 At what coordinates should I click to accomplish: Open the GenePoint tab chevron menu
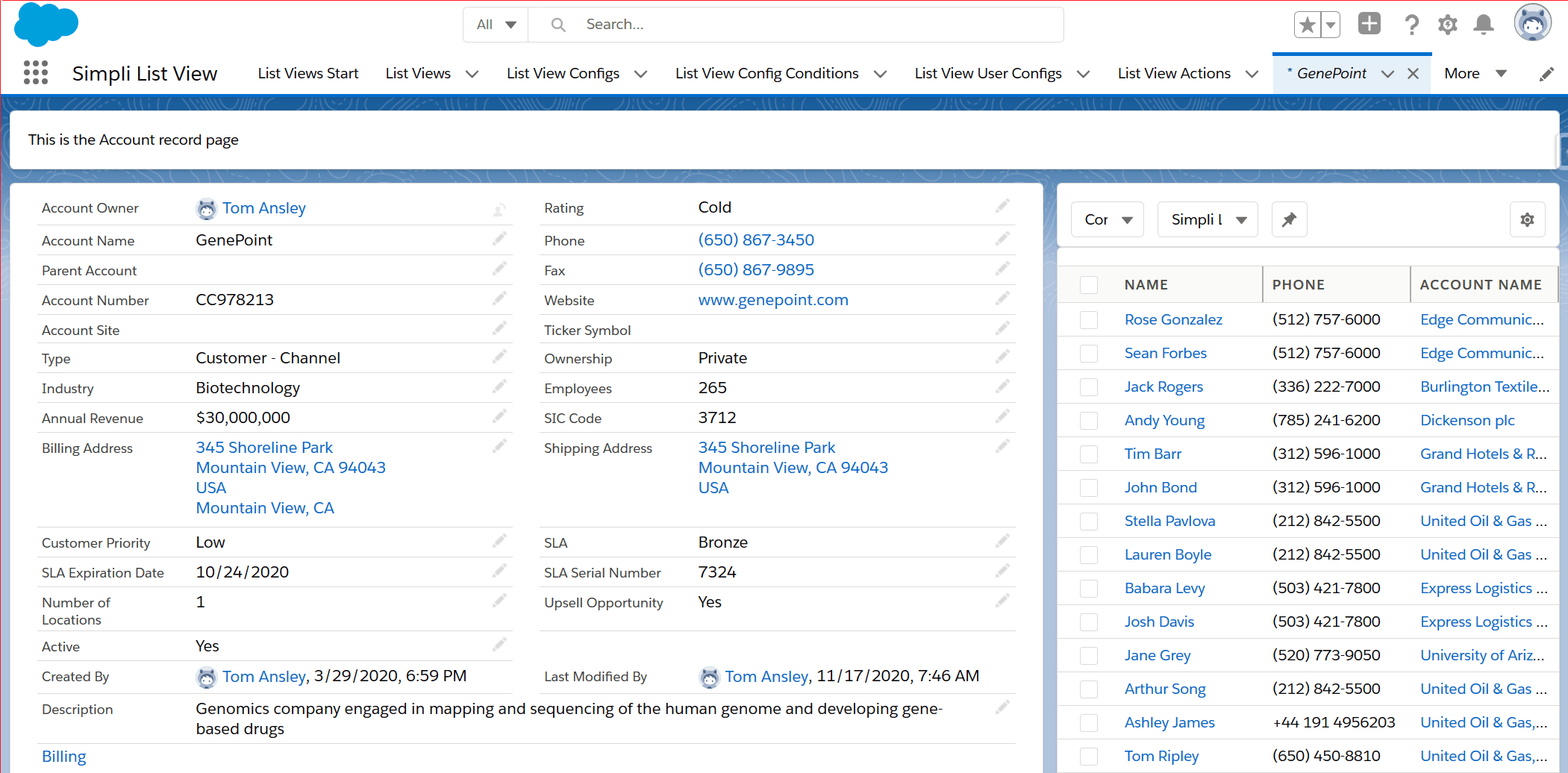1387,74
